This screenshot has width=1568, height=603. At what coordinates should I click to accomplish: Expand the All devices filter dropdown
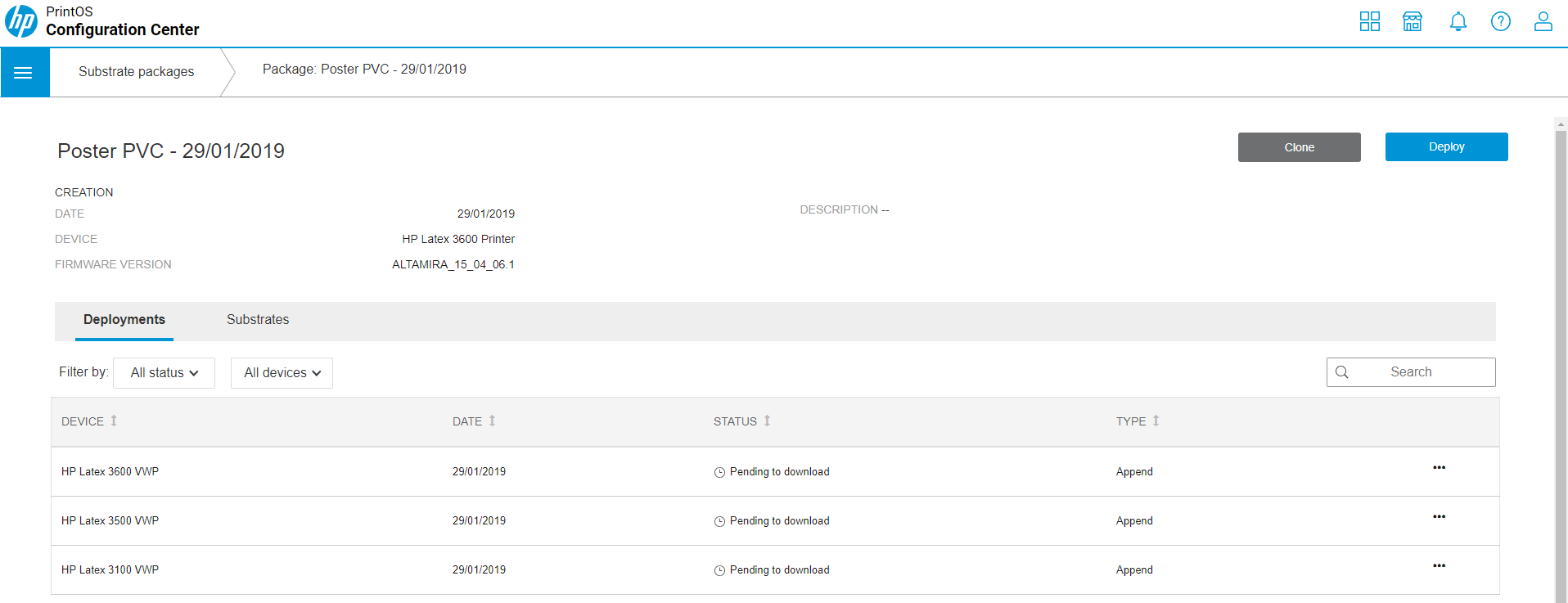click(x=282, y=373)
